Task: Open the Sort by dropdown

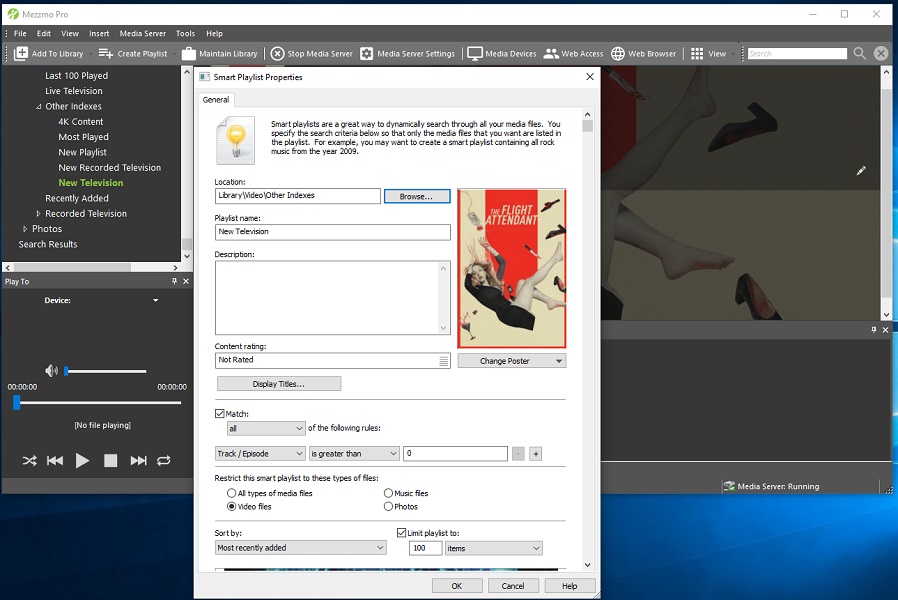Action: (301, 548)
